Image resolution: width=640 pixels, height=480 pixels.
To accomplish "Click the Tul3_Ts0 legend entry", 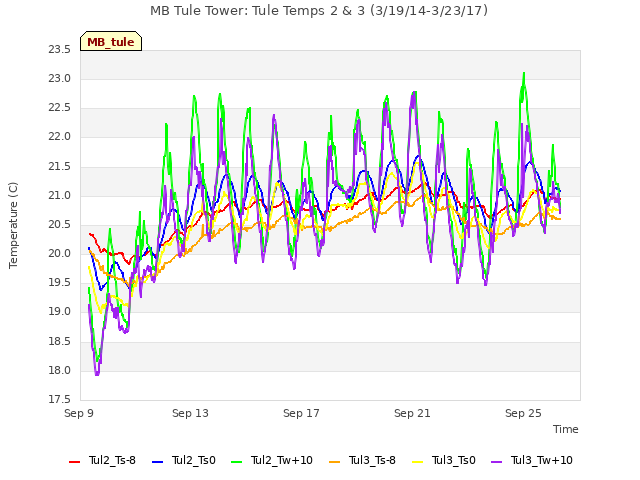I will tap(444, 460).
